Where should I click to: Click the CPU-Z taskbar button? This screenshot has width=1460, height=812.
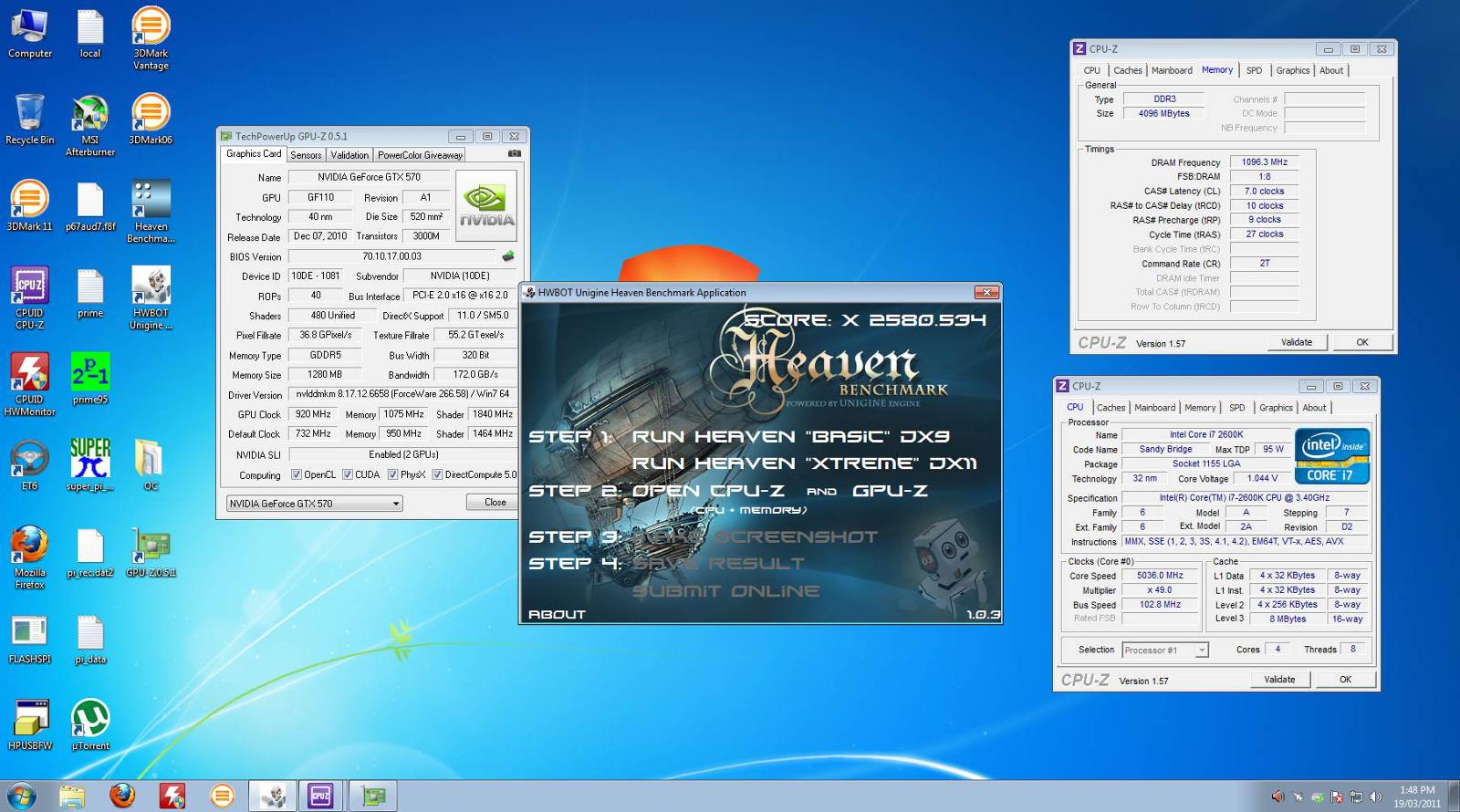(x=320, y=796)
